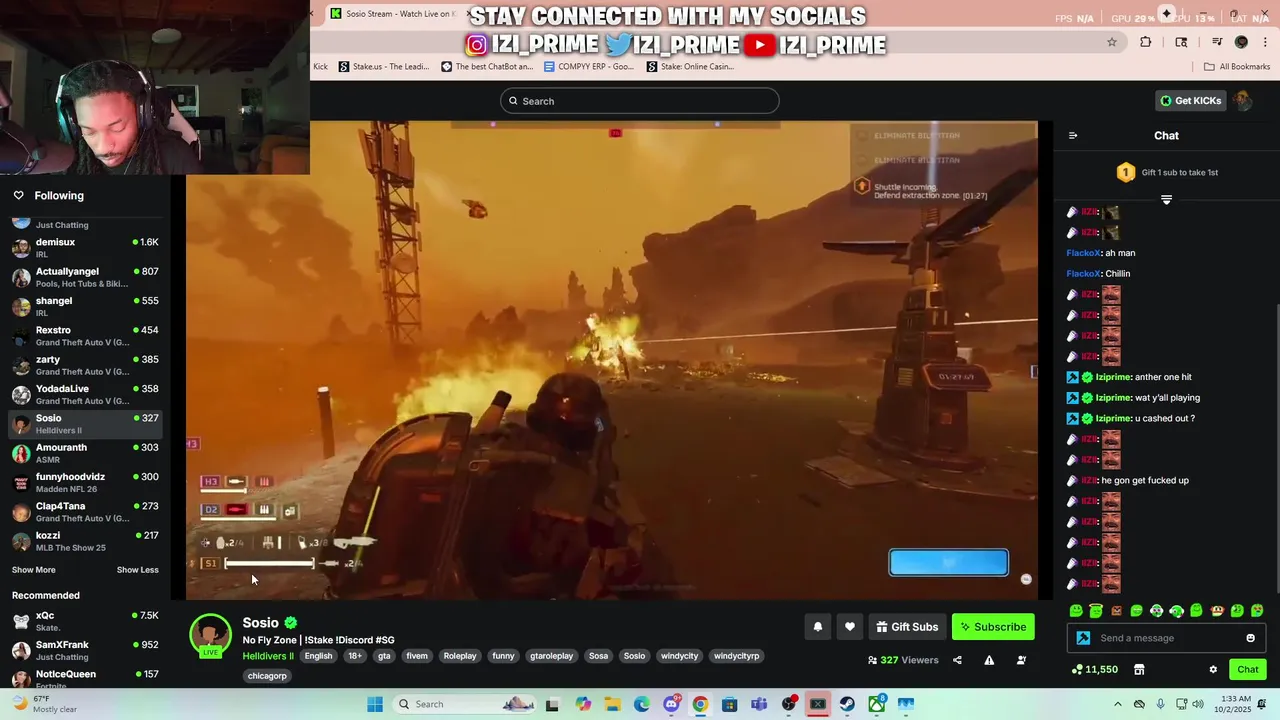Click the Get KICKs button

[x=1190, y=101]
